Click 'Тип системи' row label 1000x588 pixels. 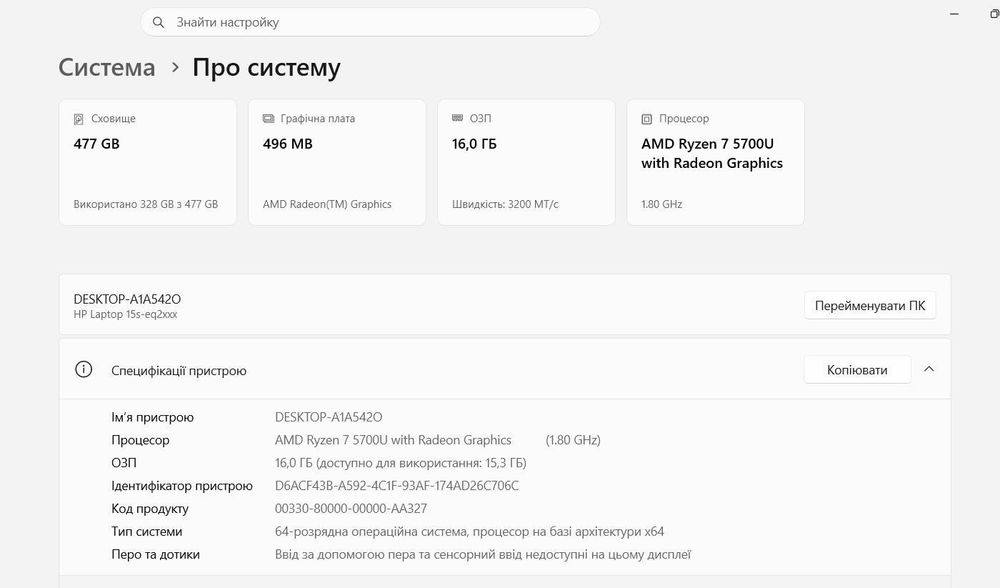tap(147, 531)
